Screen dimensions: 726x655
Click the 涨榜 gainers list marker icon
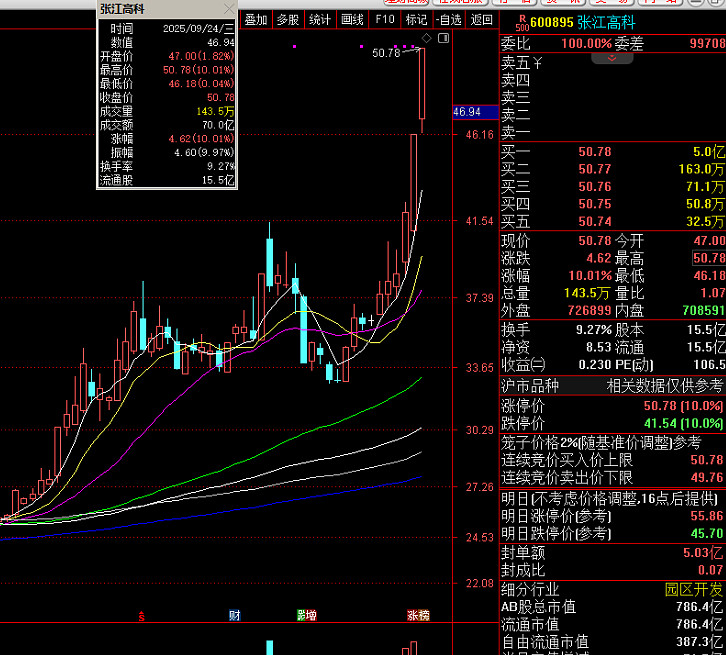coord(417,615)
